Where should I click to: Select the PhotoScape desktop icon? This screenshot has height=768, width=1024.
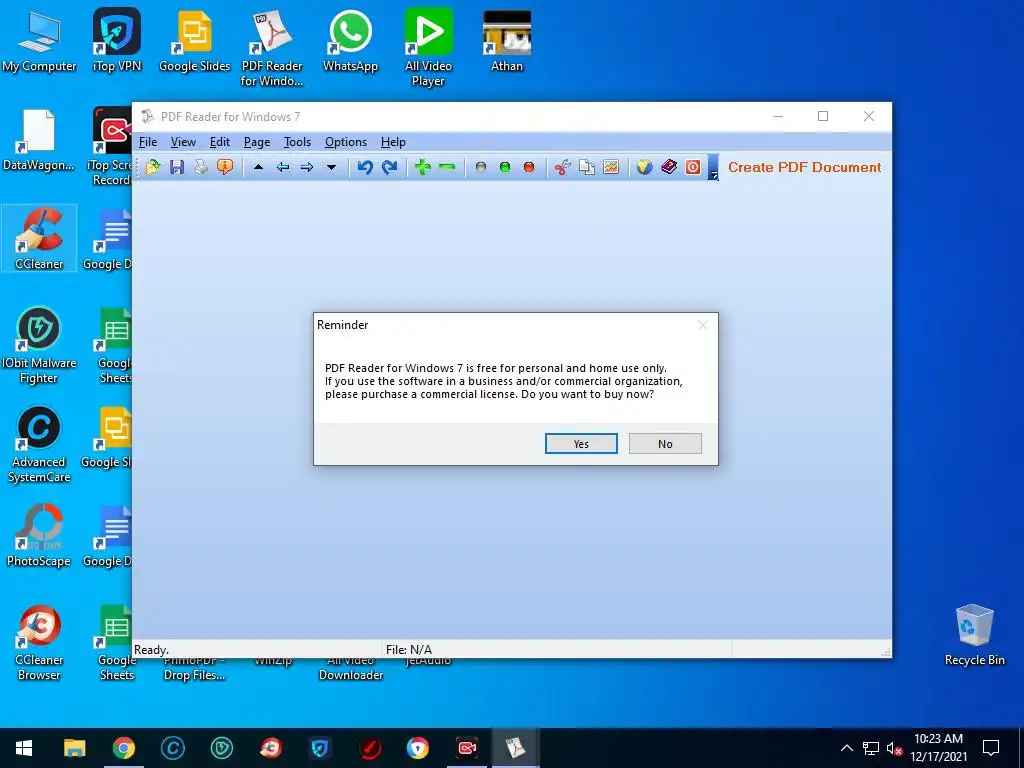pos(39,536)
